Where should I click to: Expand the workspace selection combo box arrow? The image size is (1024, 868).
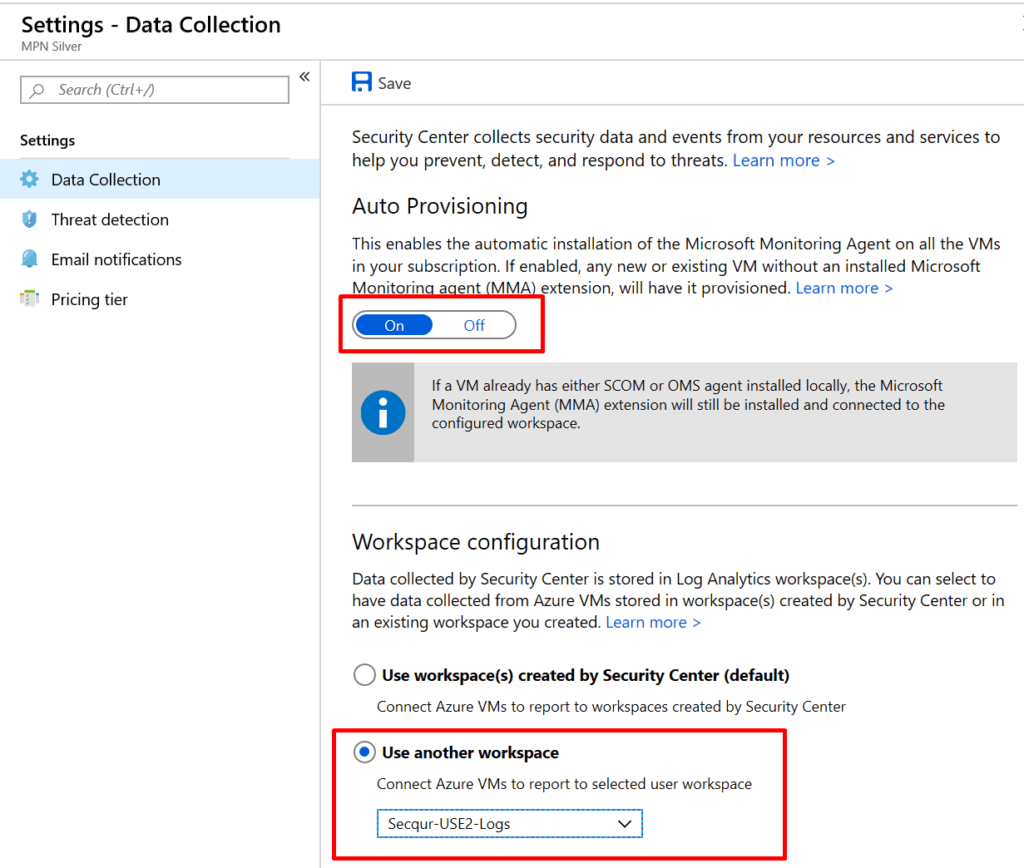point(625,823)
